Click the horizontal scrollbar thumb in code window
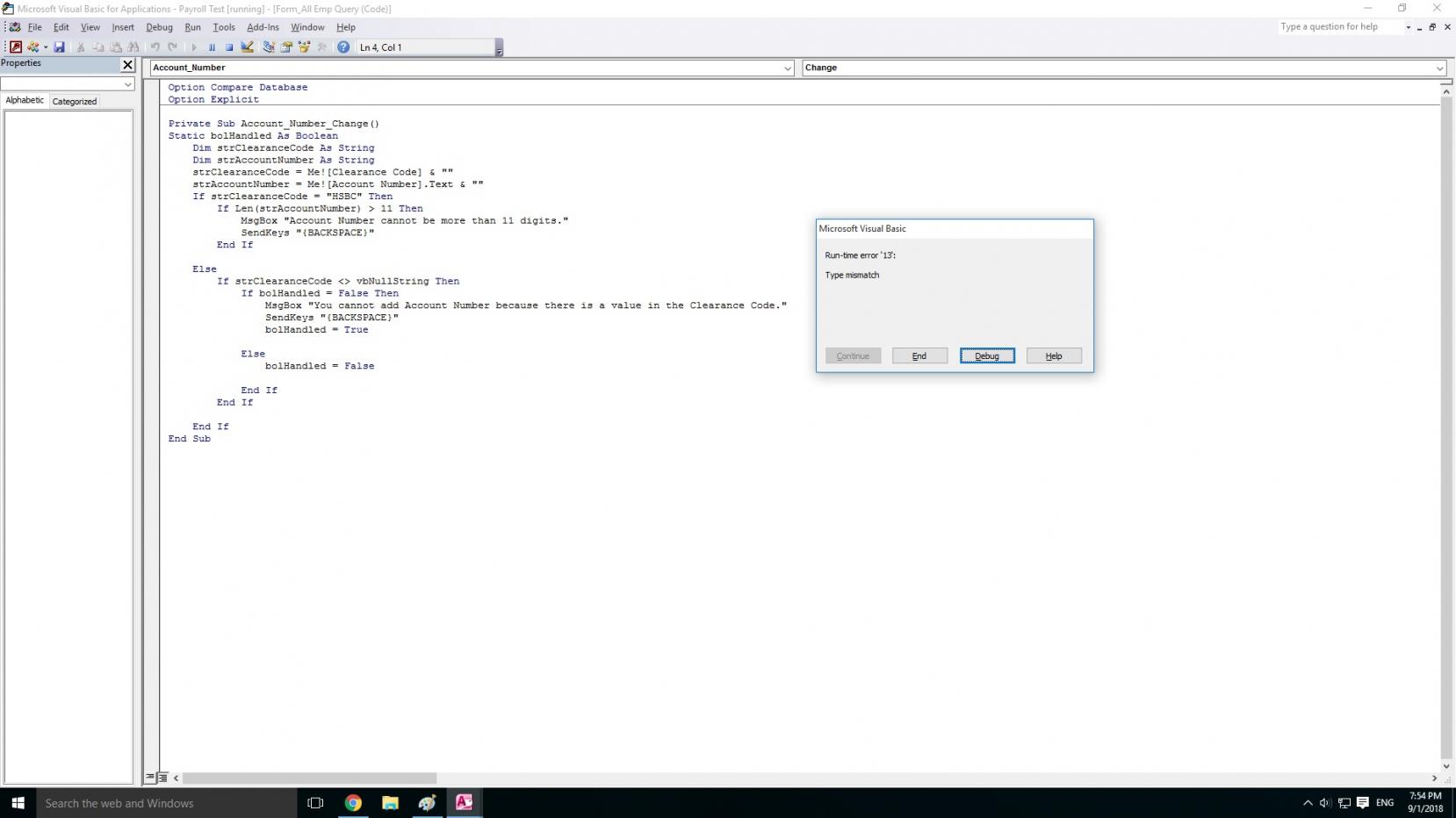Viewport: 1456px width, 818px height. (309, 778)
